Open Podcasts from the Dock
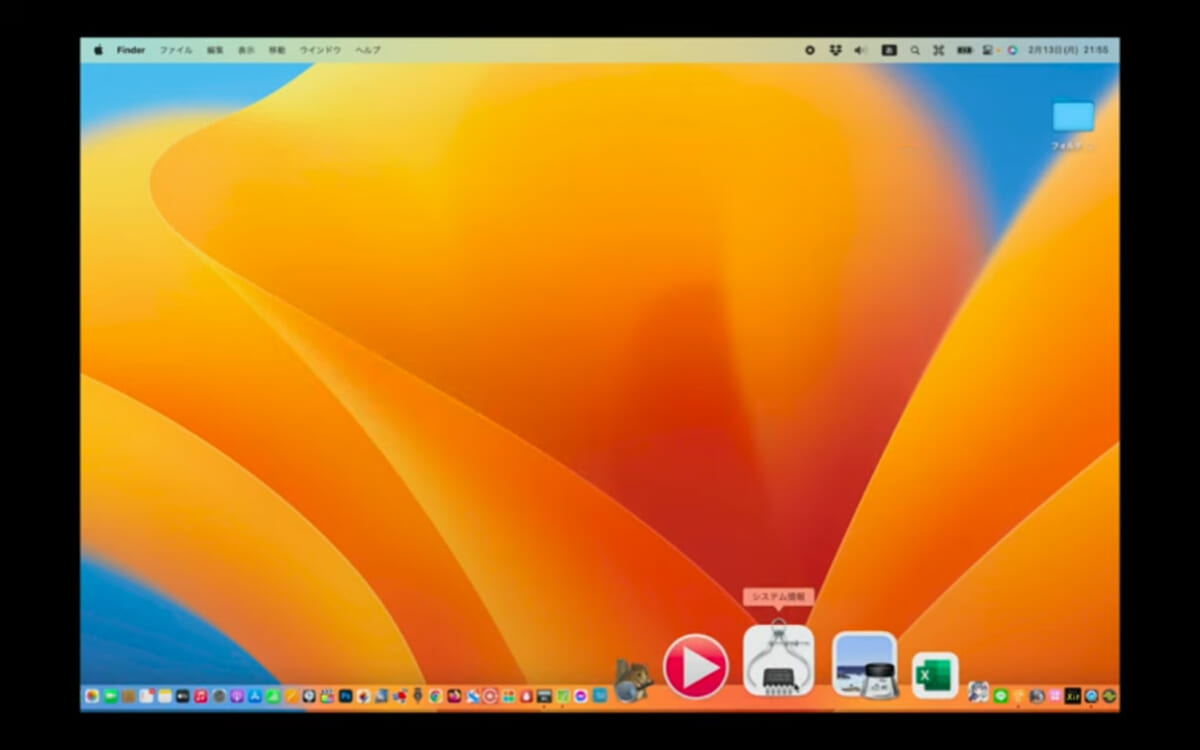Viewport: 1200px width, 750px height. 237,696
